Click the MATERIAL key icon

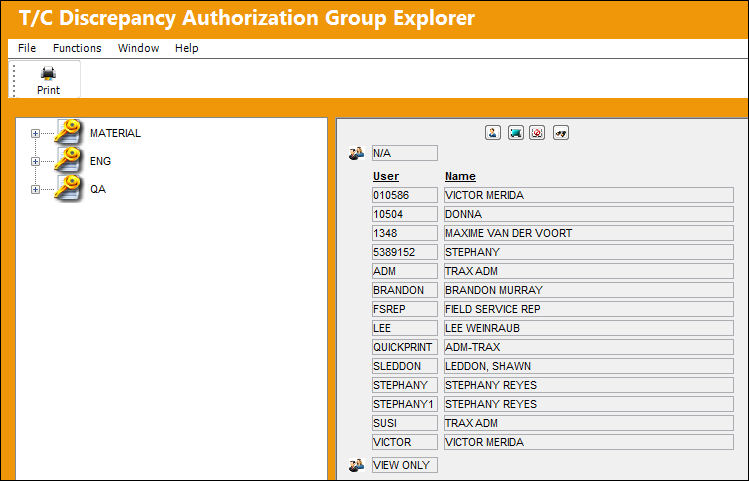(67, 132)
